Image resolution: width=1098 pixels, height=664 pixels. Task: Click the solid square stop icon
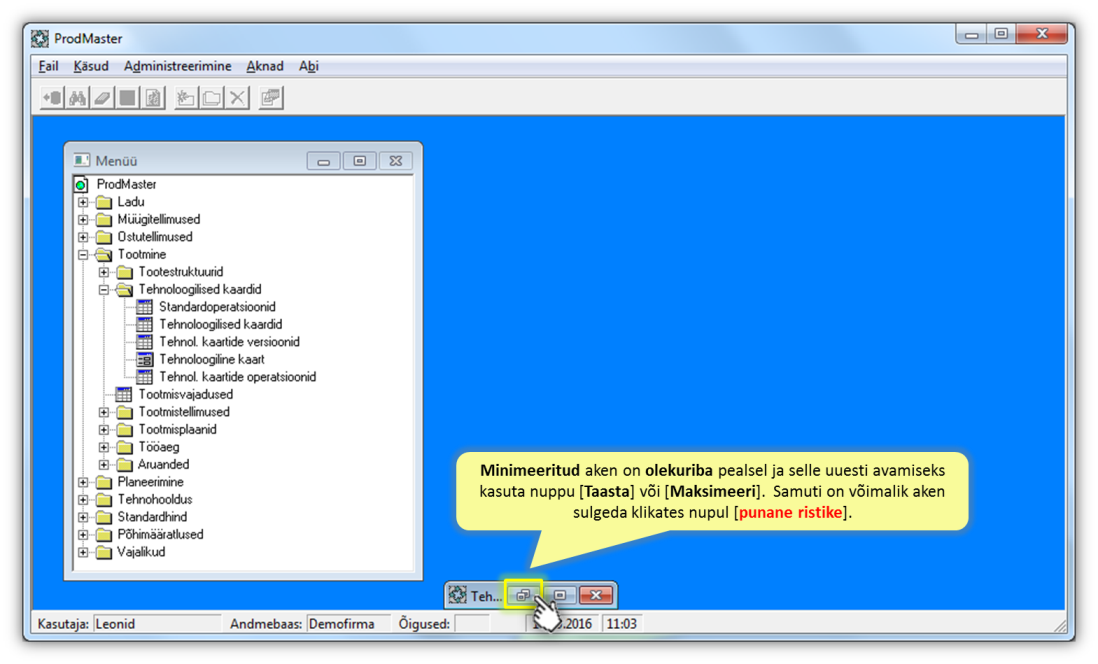pyautogui.click(x=127, y=98)
